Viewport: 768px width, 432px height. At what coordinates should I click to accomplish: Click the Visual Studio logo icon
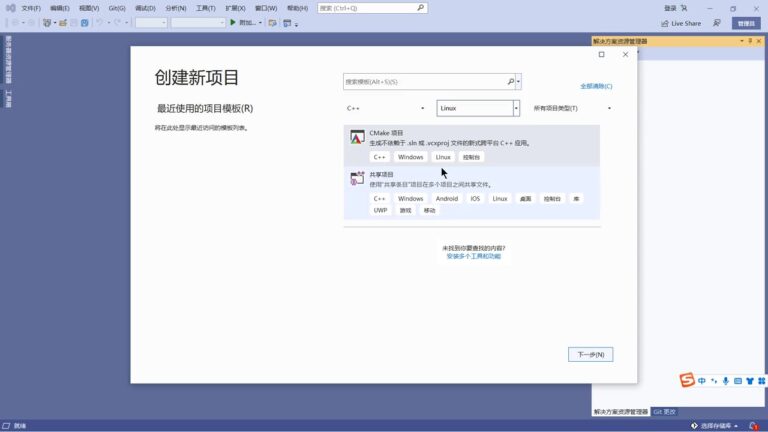[x=10, y=8]
